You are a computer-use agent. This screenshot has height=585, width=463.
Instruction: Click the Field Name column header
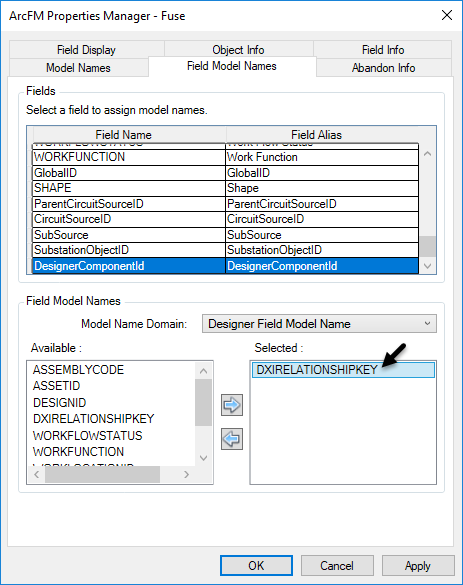129,135
